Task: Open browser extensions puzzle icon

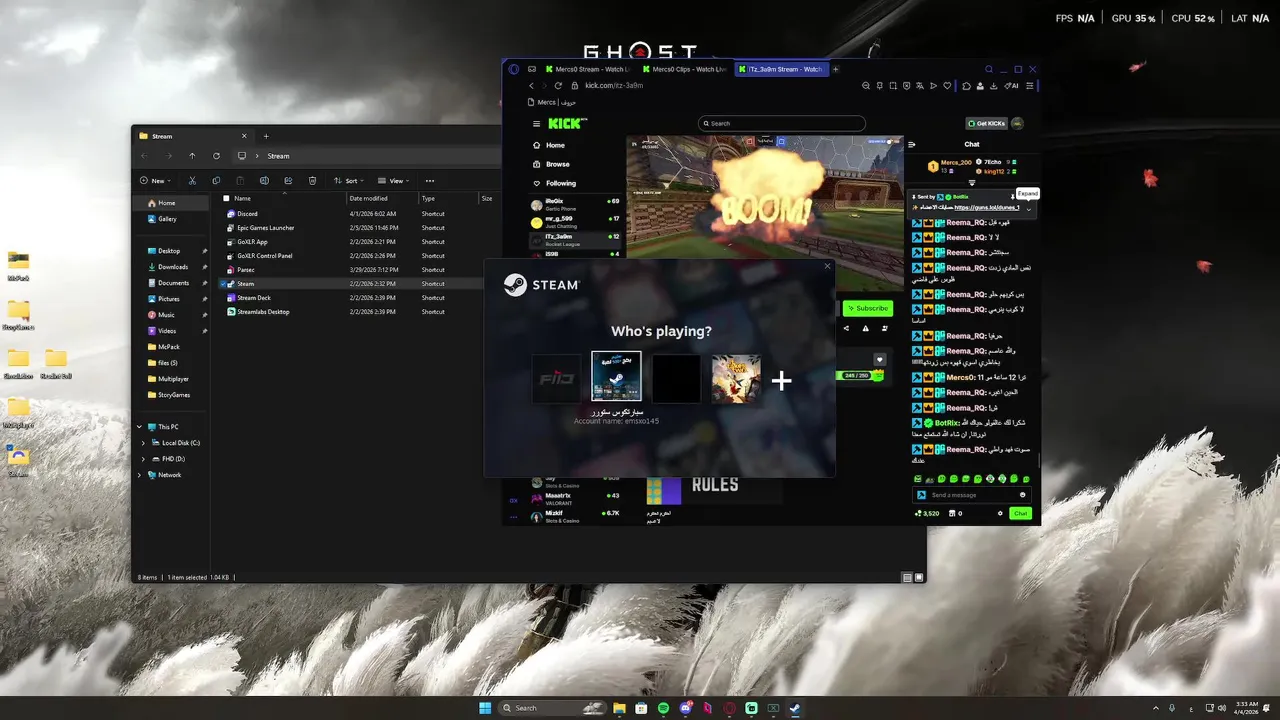Action: point(967,86)
